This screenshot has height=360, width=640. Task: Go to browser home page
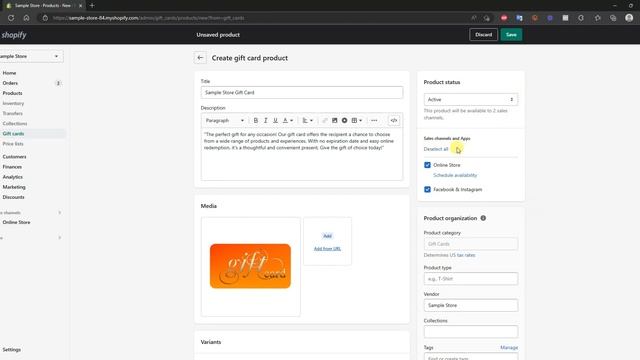(26, 18)
